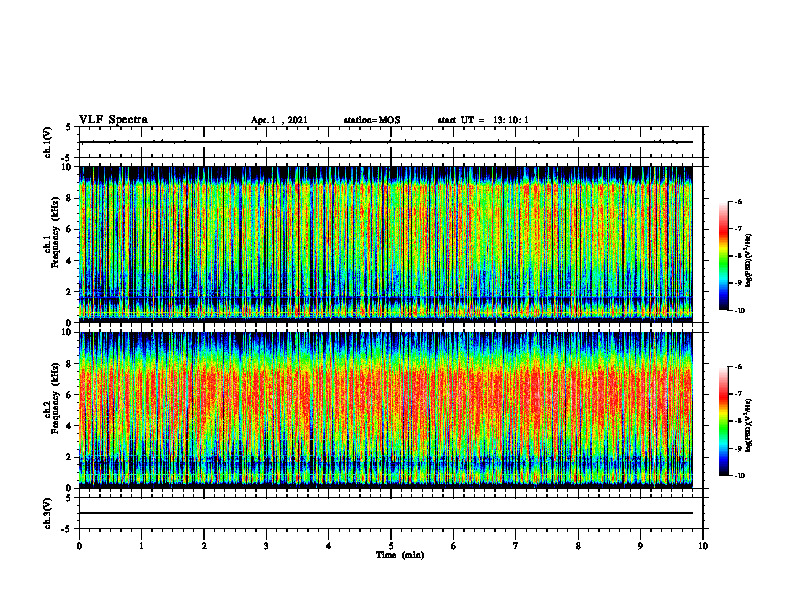
Task: Click time axis tick label "7"
Action: (x=516, y=546)
